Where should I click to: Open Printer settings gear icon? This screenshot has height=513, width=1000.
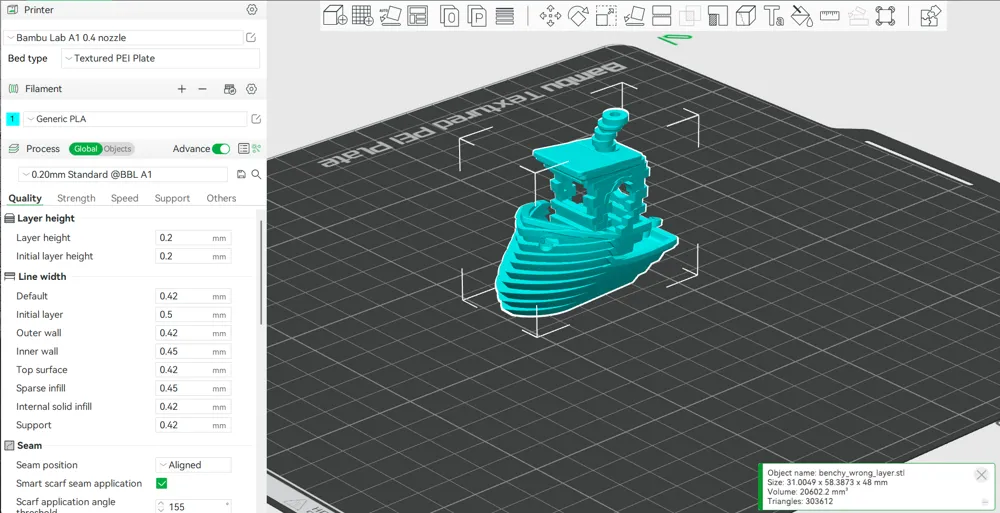pyautogui.click(x=251, y=10)
